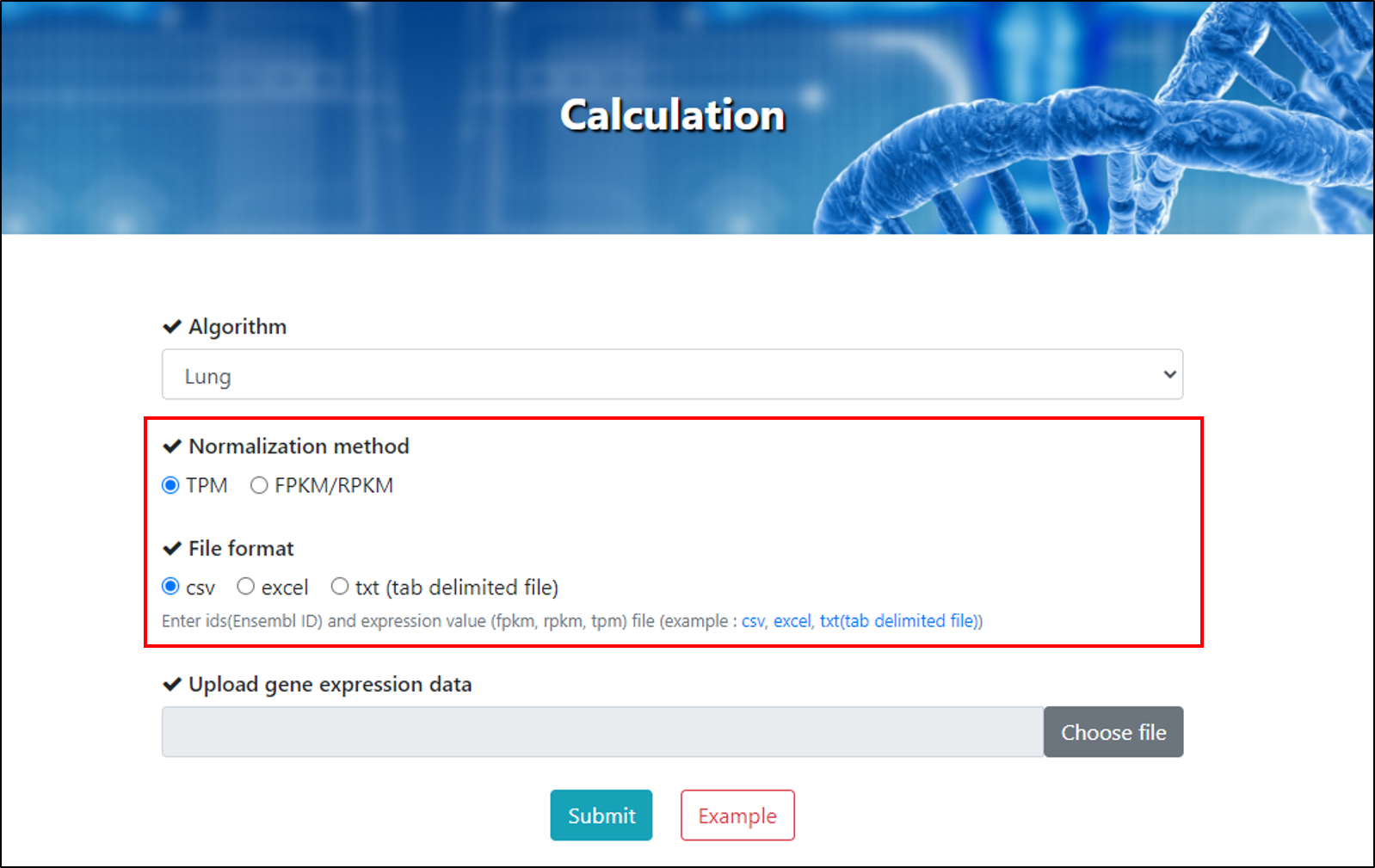Click the checkmark icon beside Normalization method
Viewport: 1375px width, 868px height.
point(172,446)
